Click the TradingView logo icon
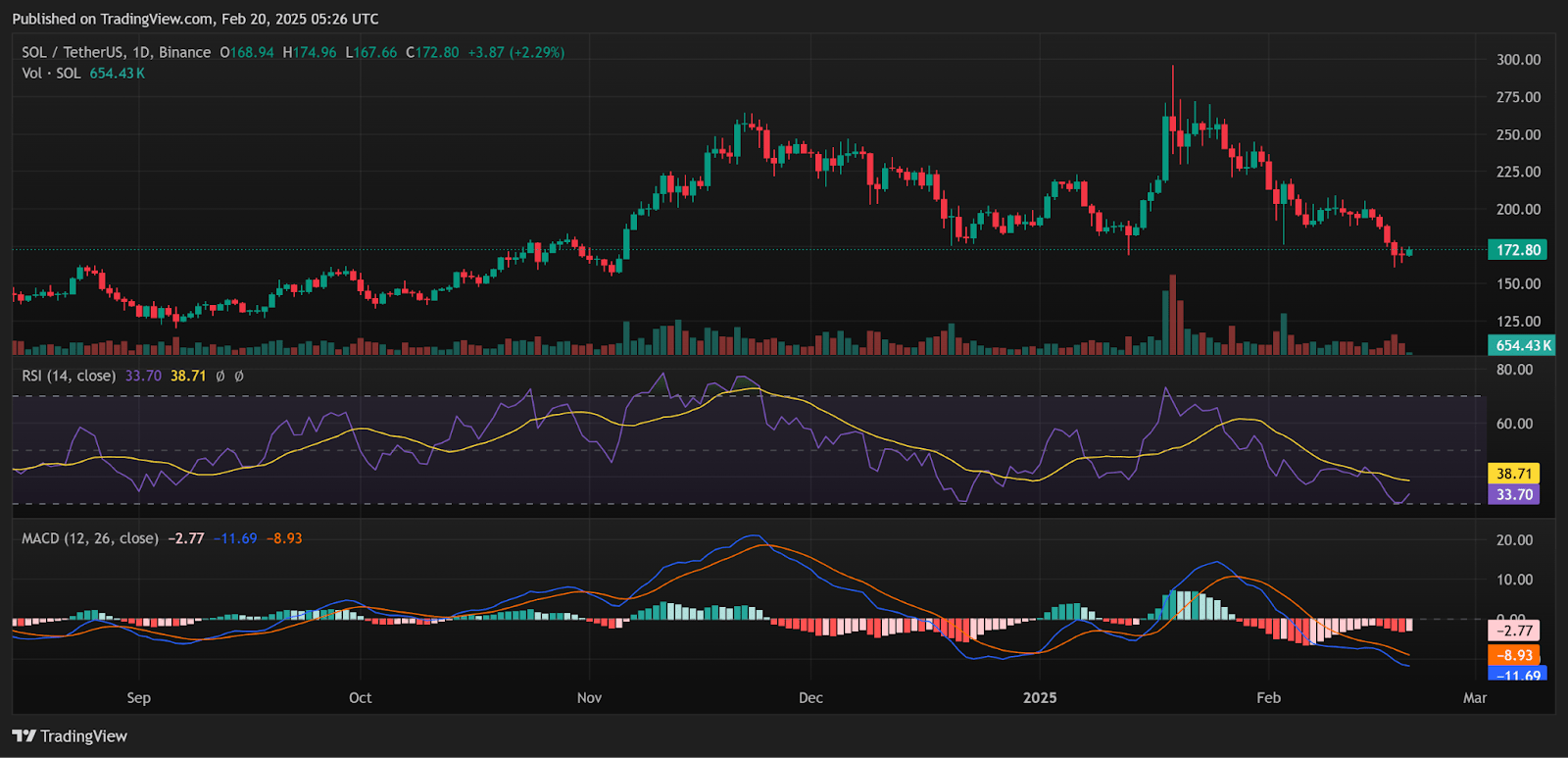 (24, 736)
